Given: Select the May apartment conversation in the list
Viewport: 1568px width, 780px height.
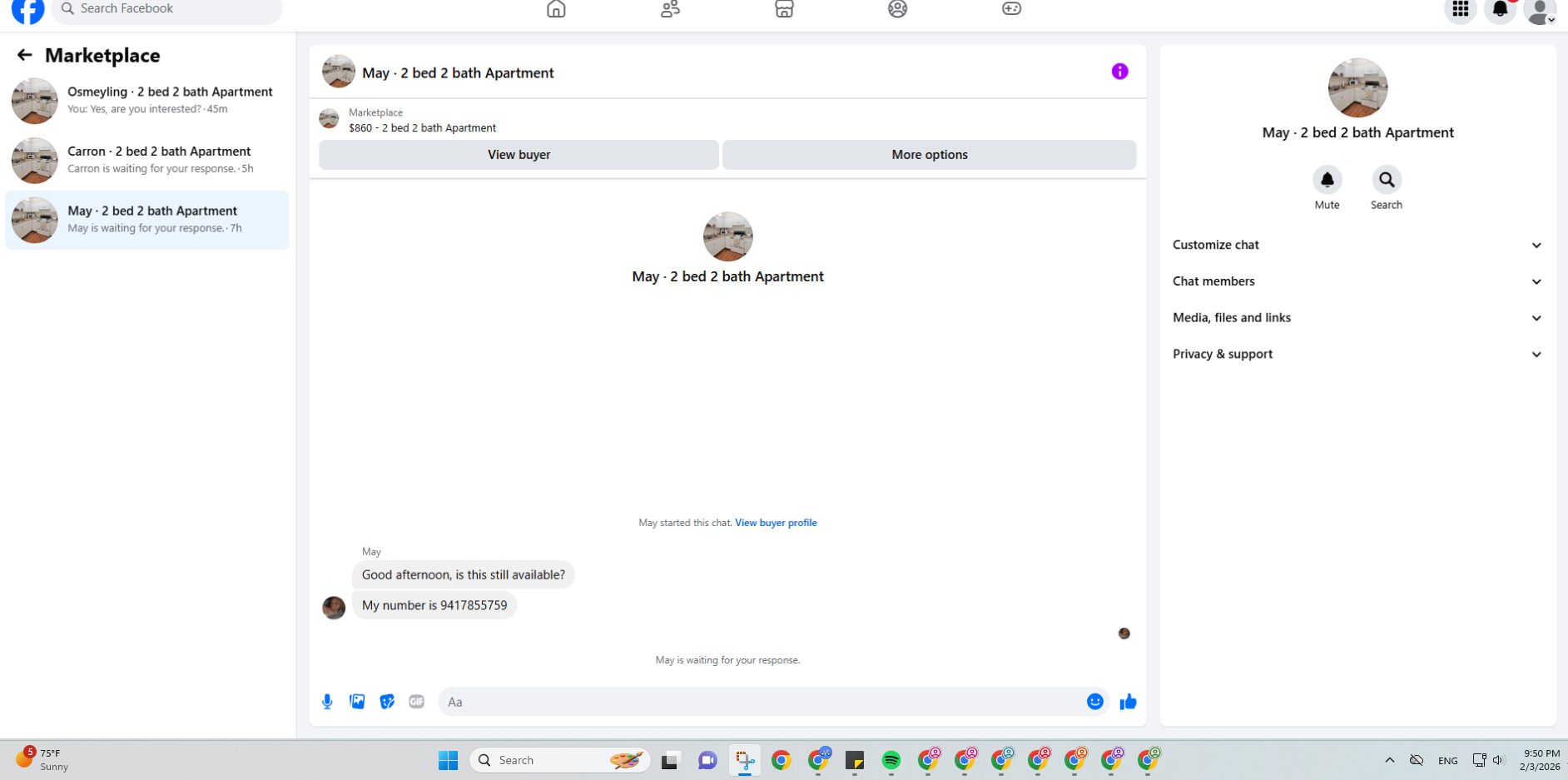Looking at the screenshot, I should (x=147, y=220).
